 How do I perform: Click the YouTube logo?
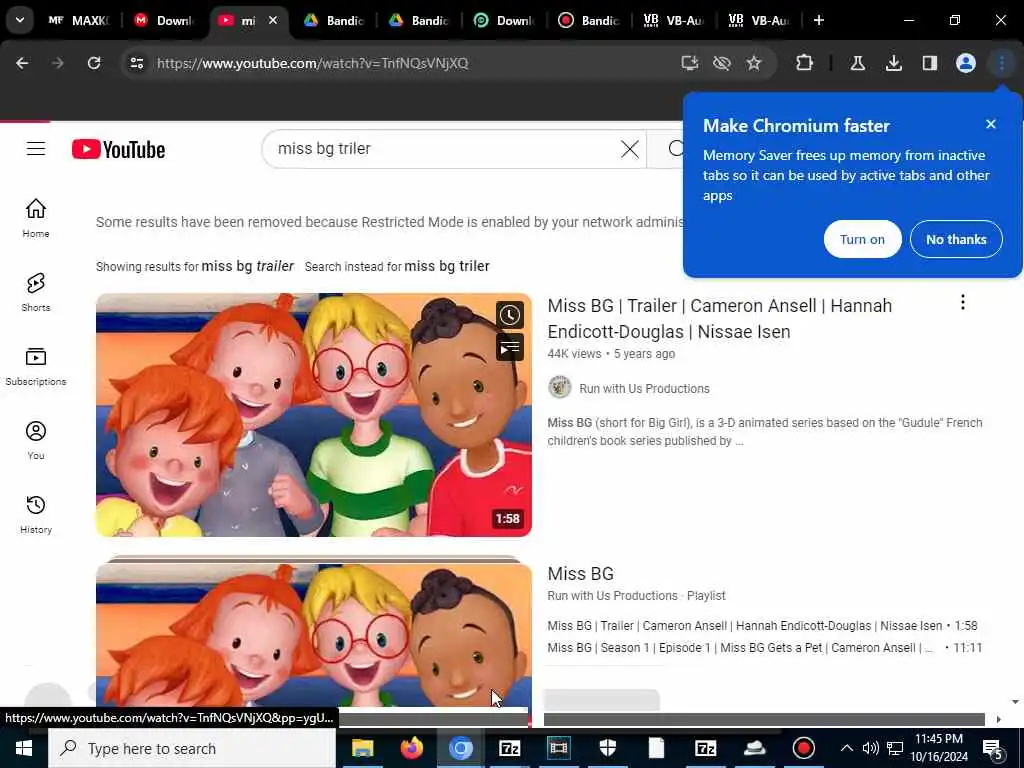(118, 150)
